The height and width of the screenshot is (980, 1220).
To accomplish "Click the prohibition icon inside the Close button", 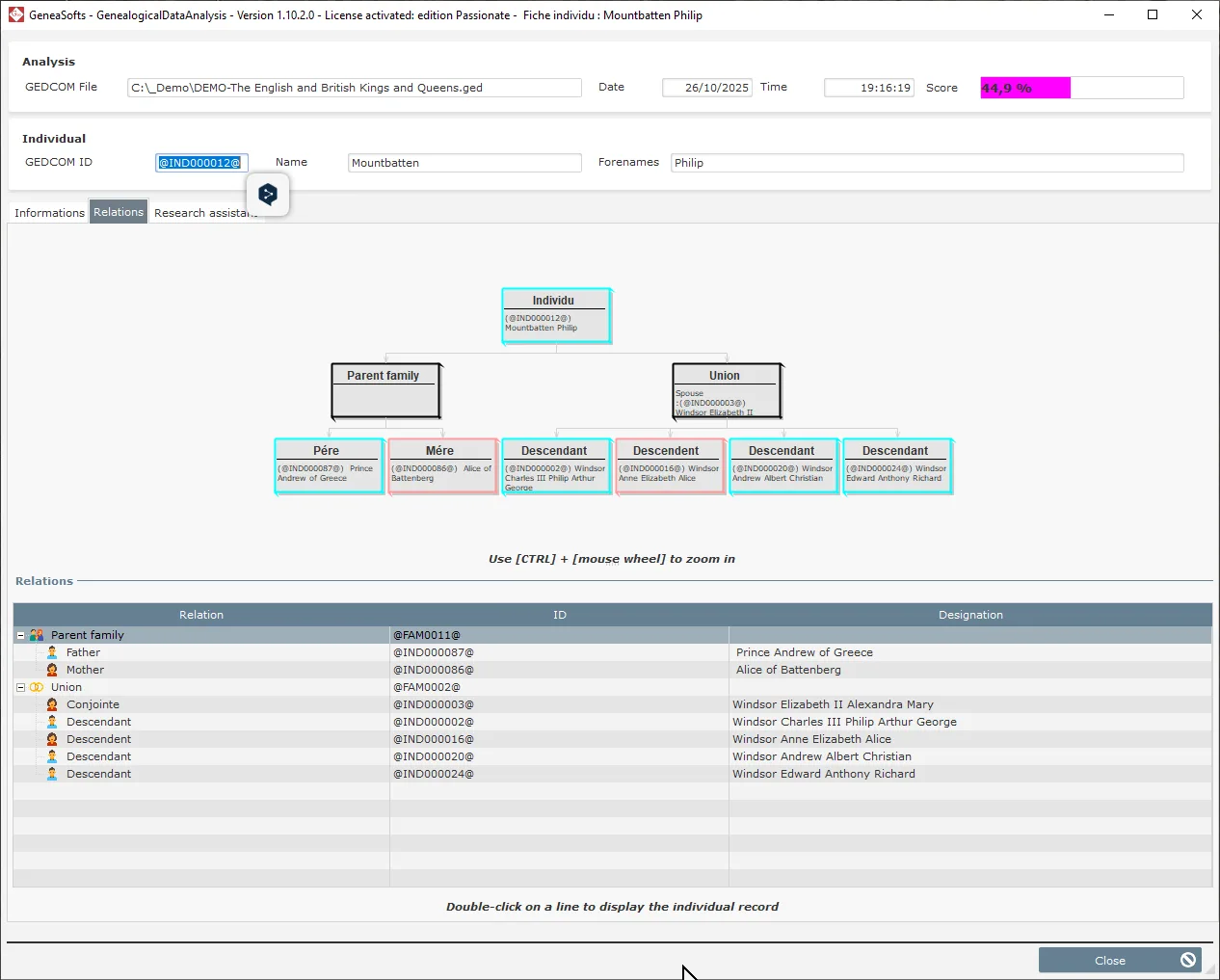I will 1188,960.
